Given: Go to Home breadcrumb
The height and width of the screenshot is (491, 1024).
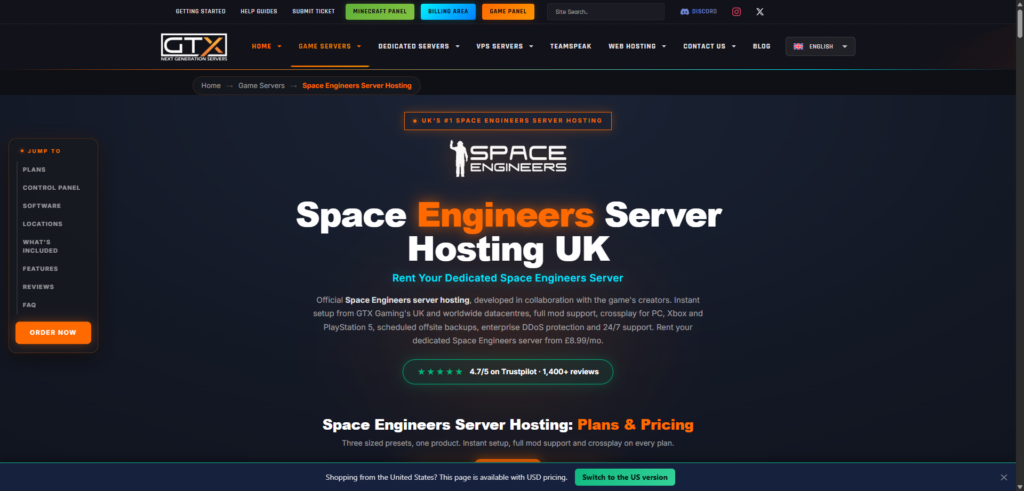Looking at the screenshot, I should 211,86.
